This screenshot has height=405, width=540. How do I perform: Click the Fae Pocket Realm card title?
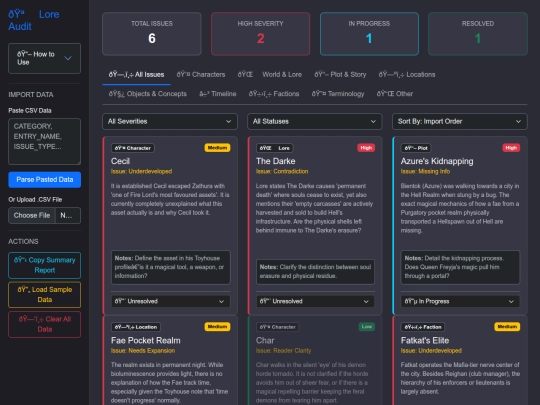(146, 340)
